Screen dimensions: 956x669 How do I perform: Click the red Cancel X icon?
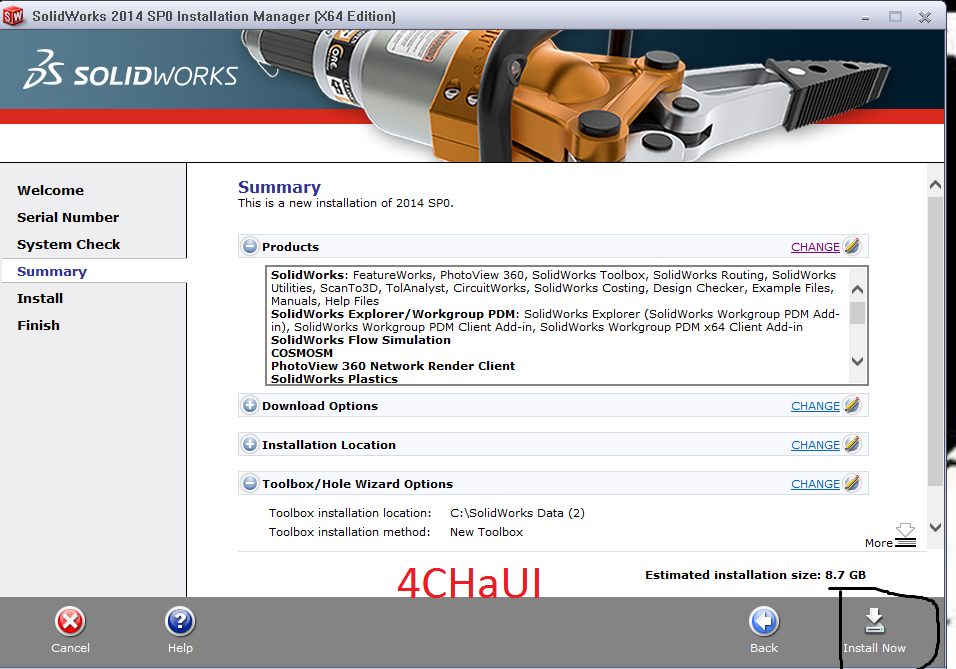pyautogui.click(x=70, y=622)
